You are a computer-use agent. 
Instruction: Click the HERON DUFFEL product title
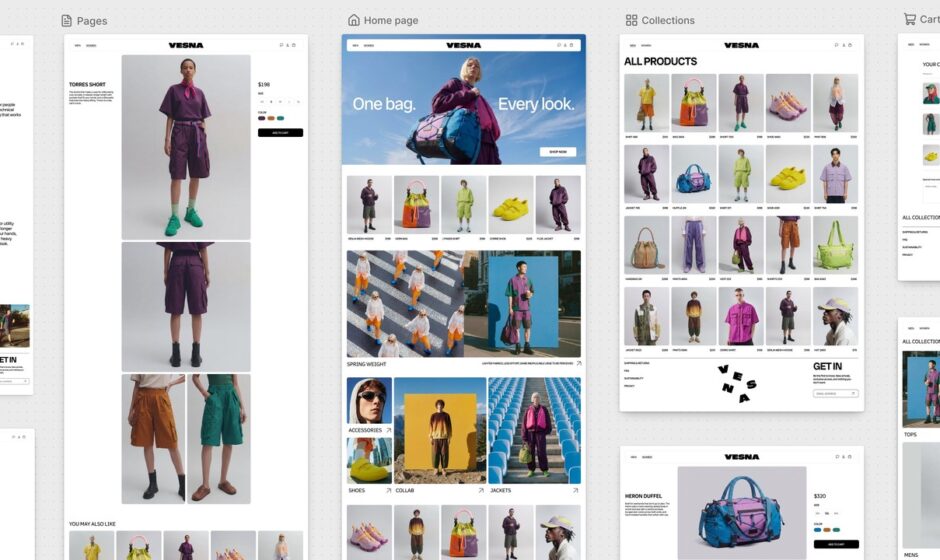(643, 496)
